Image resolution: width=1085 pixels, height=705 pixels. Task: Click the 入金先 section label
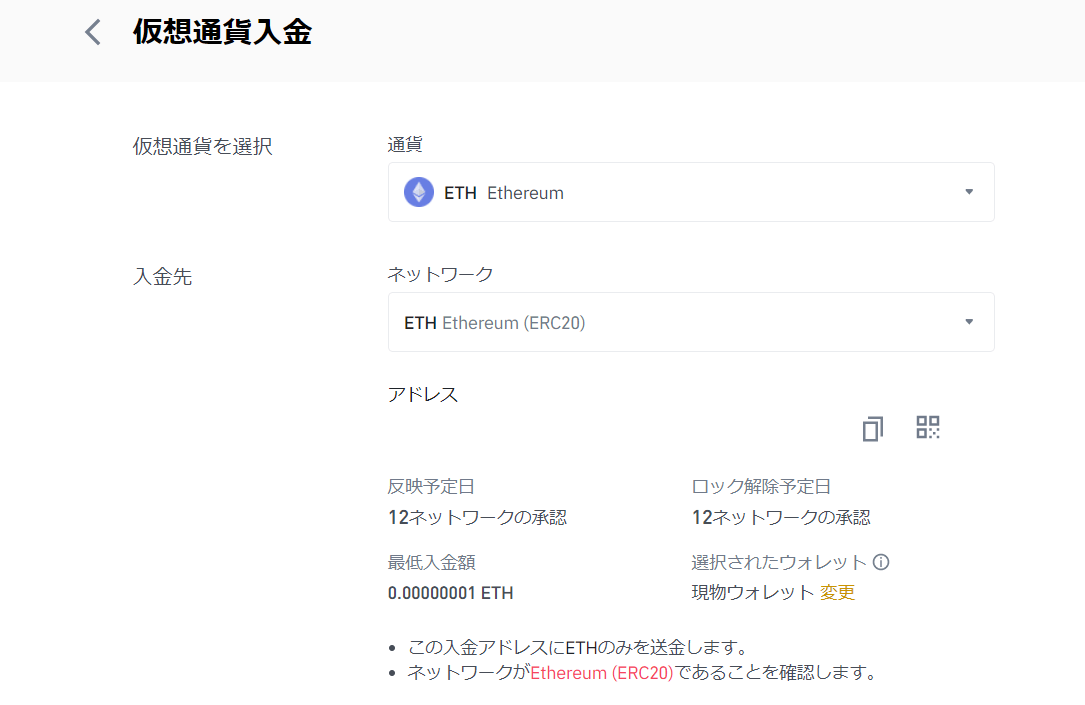(163, 277)
